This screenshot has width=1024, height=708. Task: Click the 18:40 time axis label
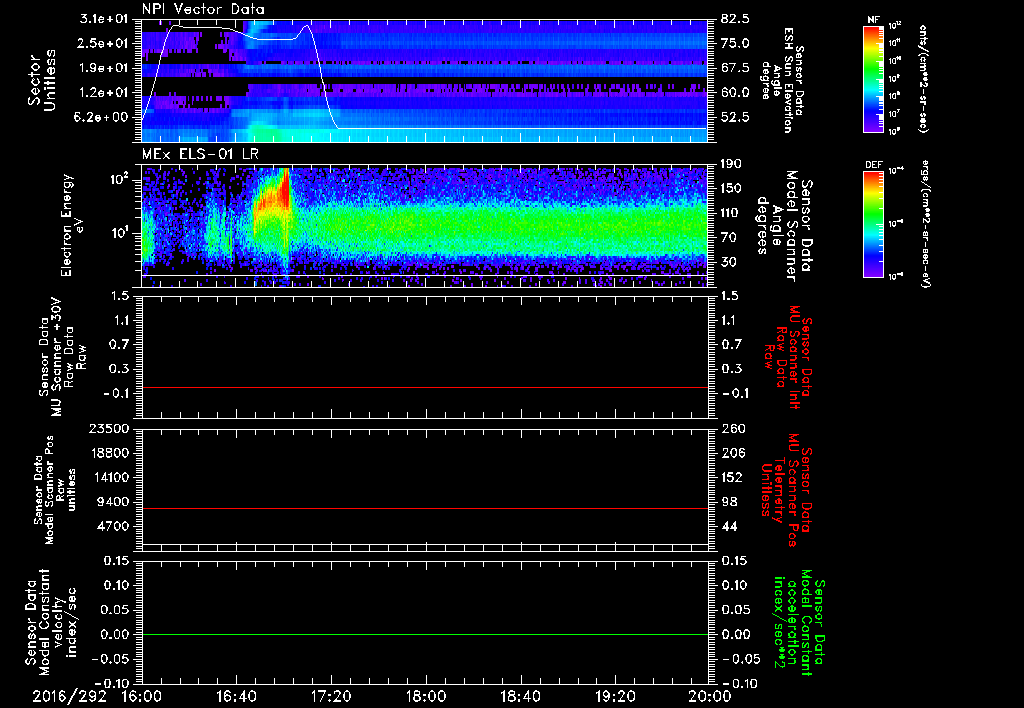pos(520,697)
